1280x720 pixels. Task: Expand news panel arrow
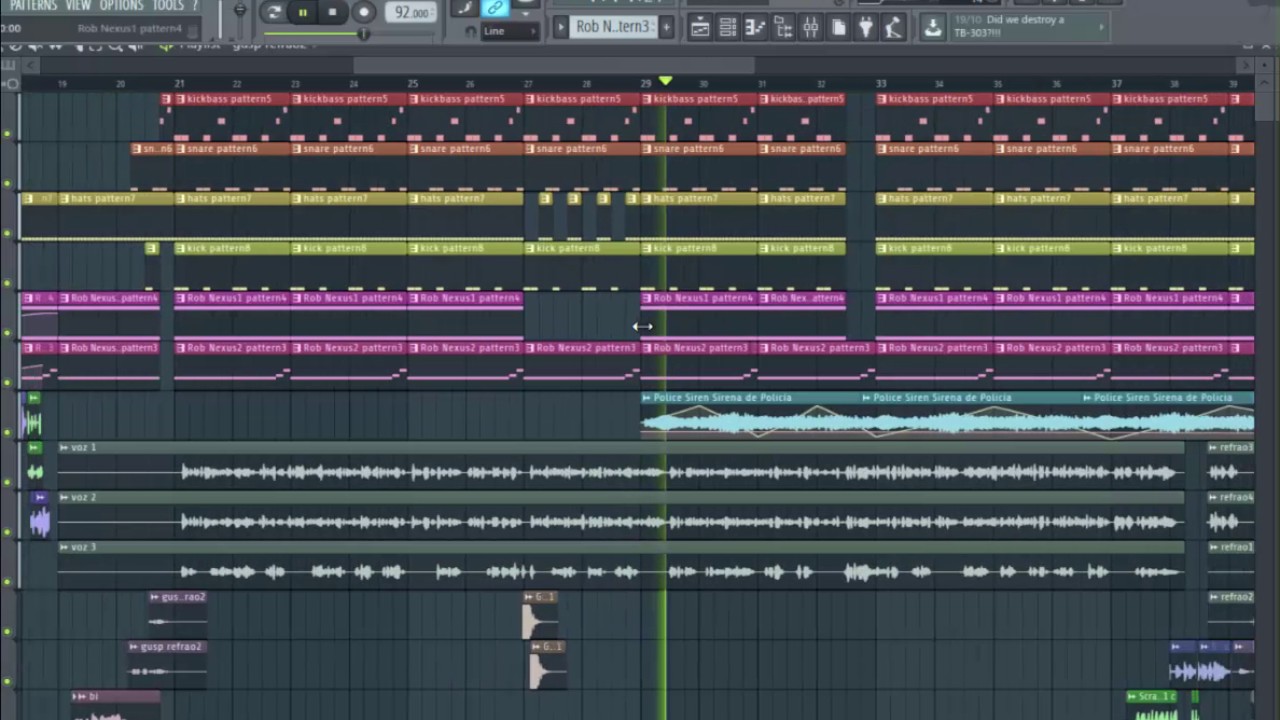[x=1102, y=27]
